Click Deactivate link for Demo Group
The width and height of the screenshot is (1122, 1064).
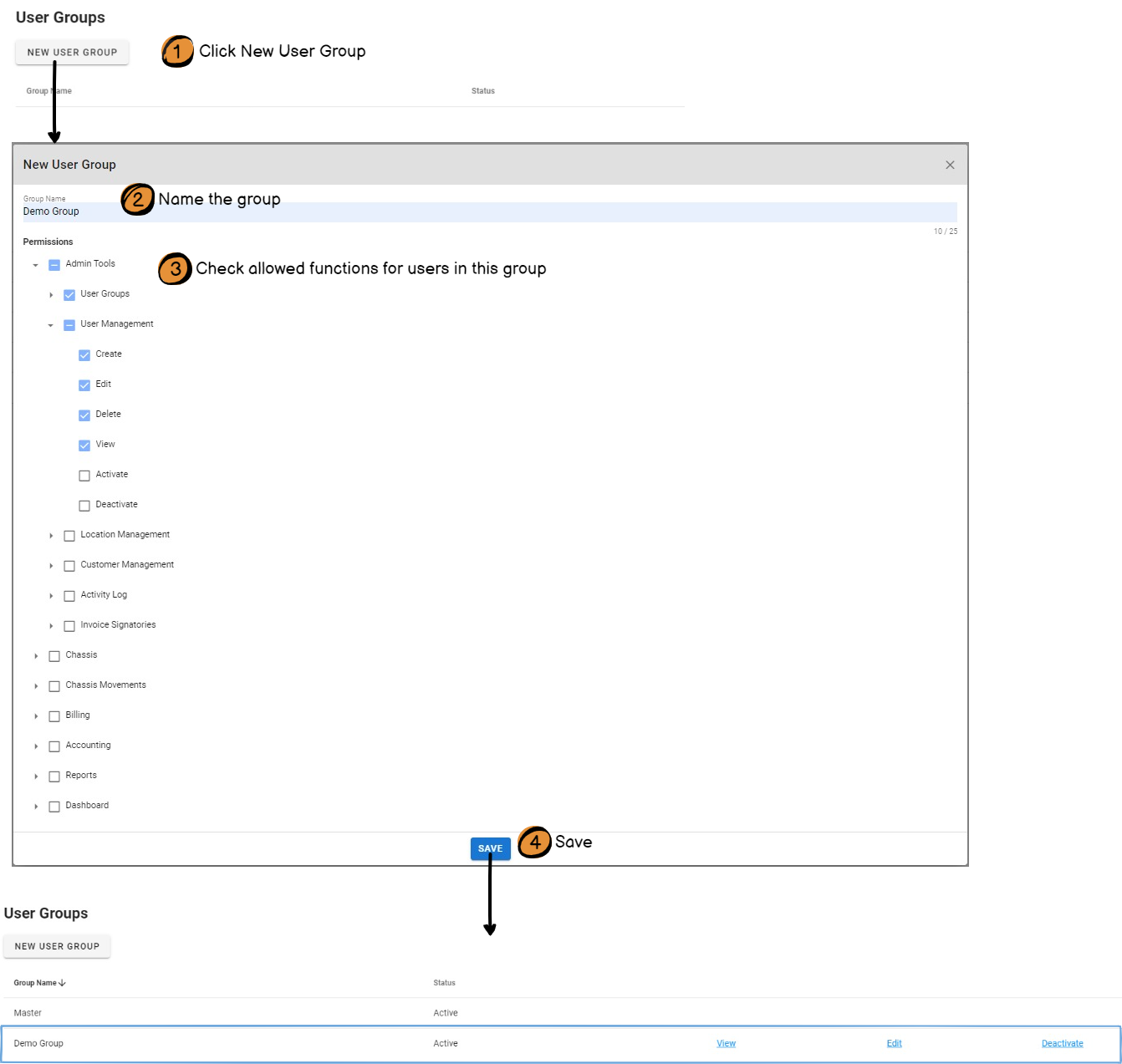click(x=1062, y=1043)
